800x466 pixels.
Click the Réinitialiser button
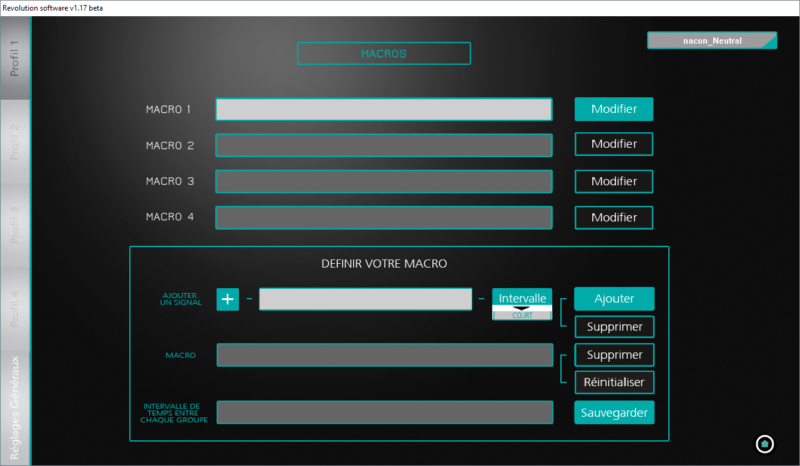pyautogui.click(x=614, y=382)
